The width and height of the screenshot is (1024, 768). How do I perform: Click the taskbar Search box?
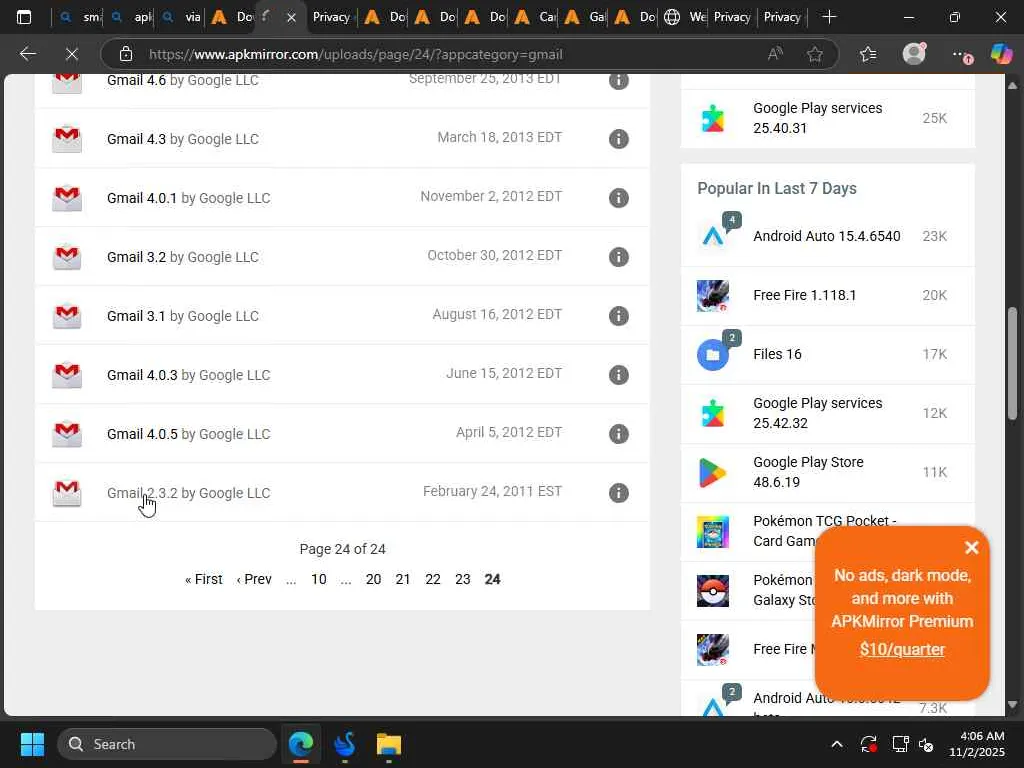click(167, 744)
